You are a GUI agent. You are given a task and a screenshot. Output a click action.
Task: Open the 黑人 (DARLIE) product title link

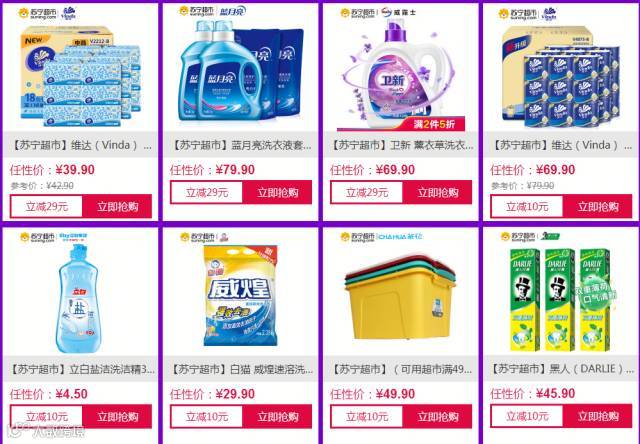click(x=562, y=369)
